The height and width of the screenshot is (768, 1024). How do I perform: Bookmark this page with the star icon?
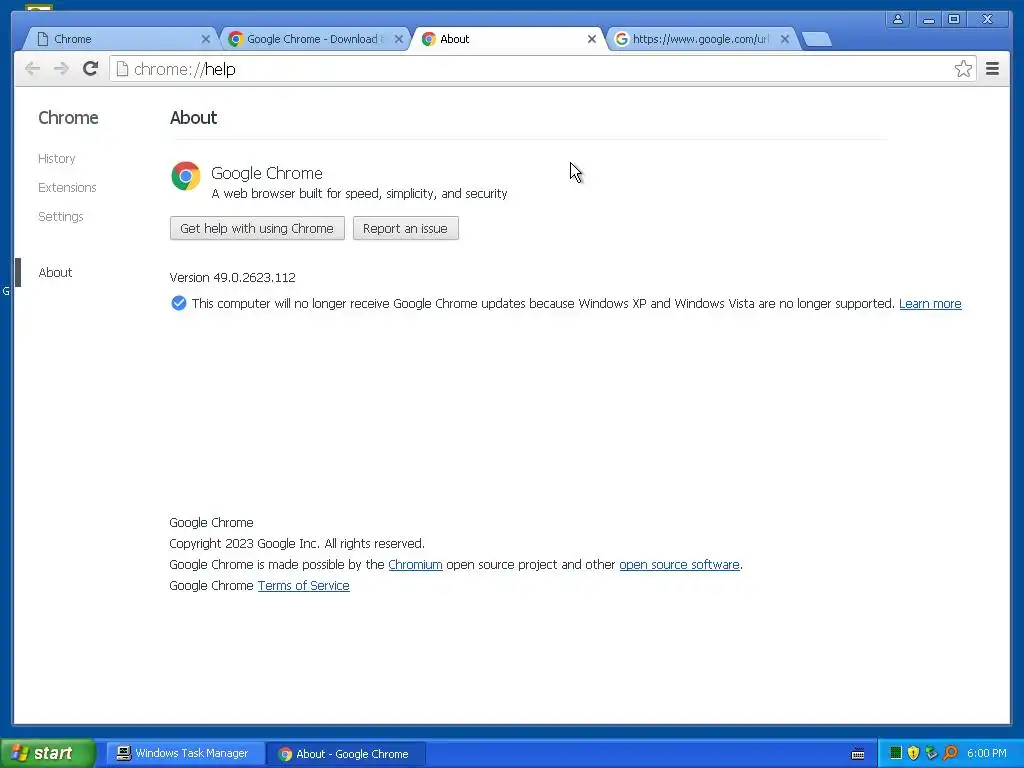coord(963,69)
